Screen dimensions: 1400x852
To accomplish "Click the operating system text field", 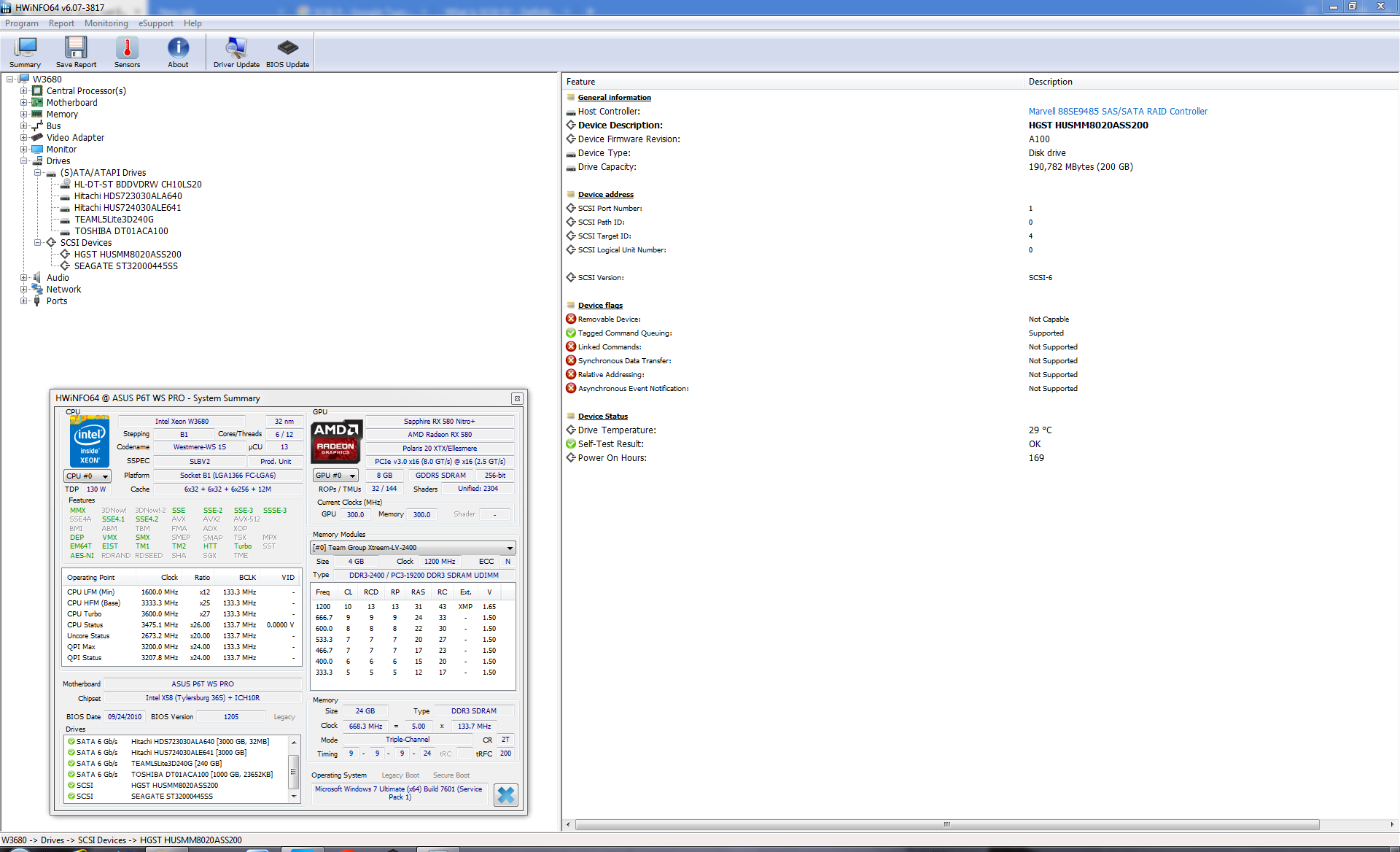I will (399, 793).
